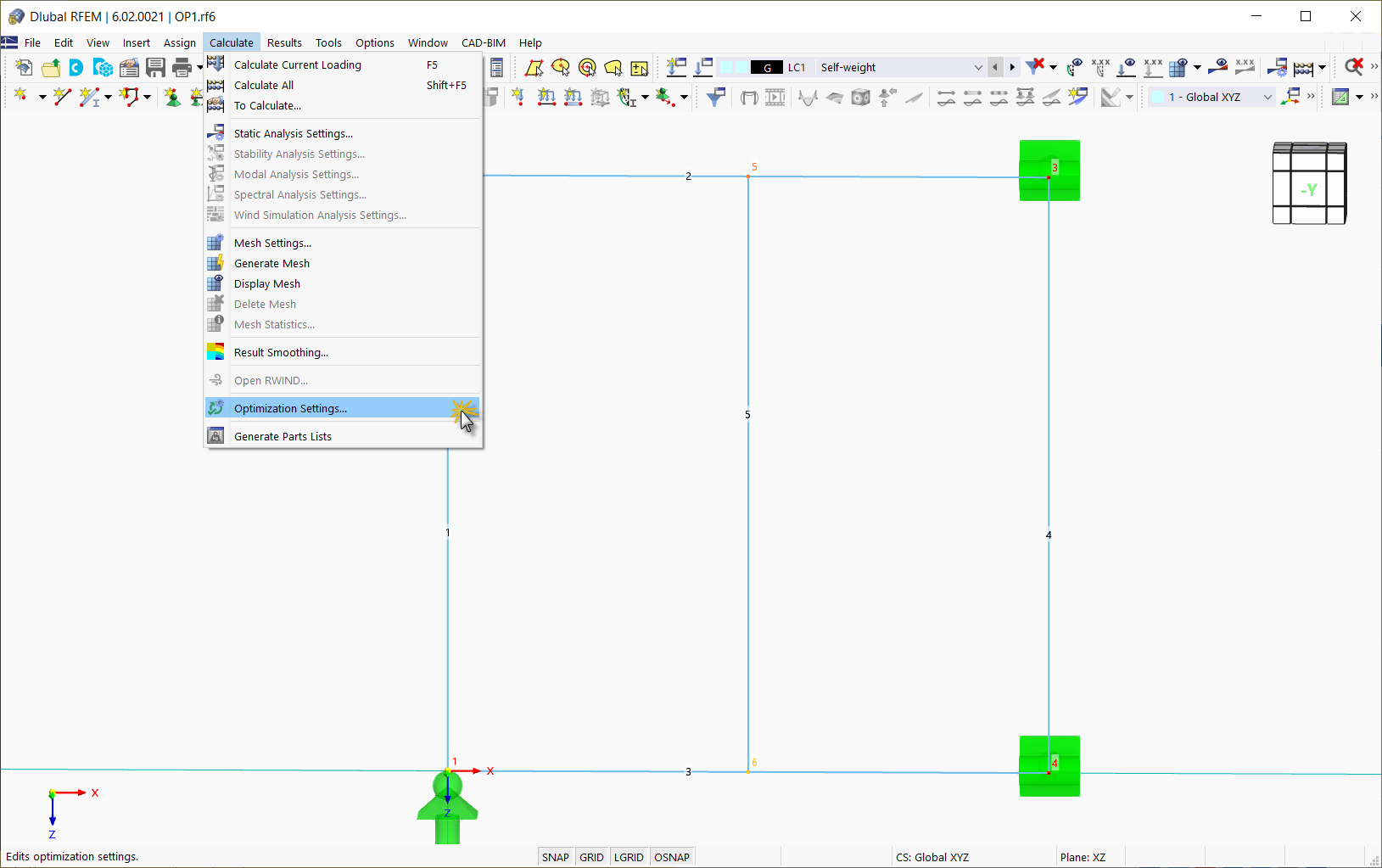The height and width of the screenshot is (868, 1382).
Task: Click Generate Parts Lists
Action: [x=283, y=435]
